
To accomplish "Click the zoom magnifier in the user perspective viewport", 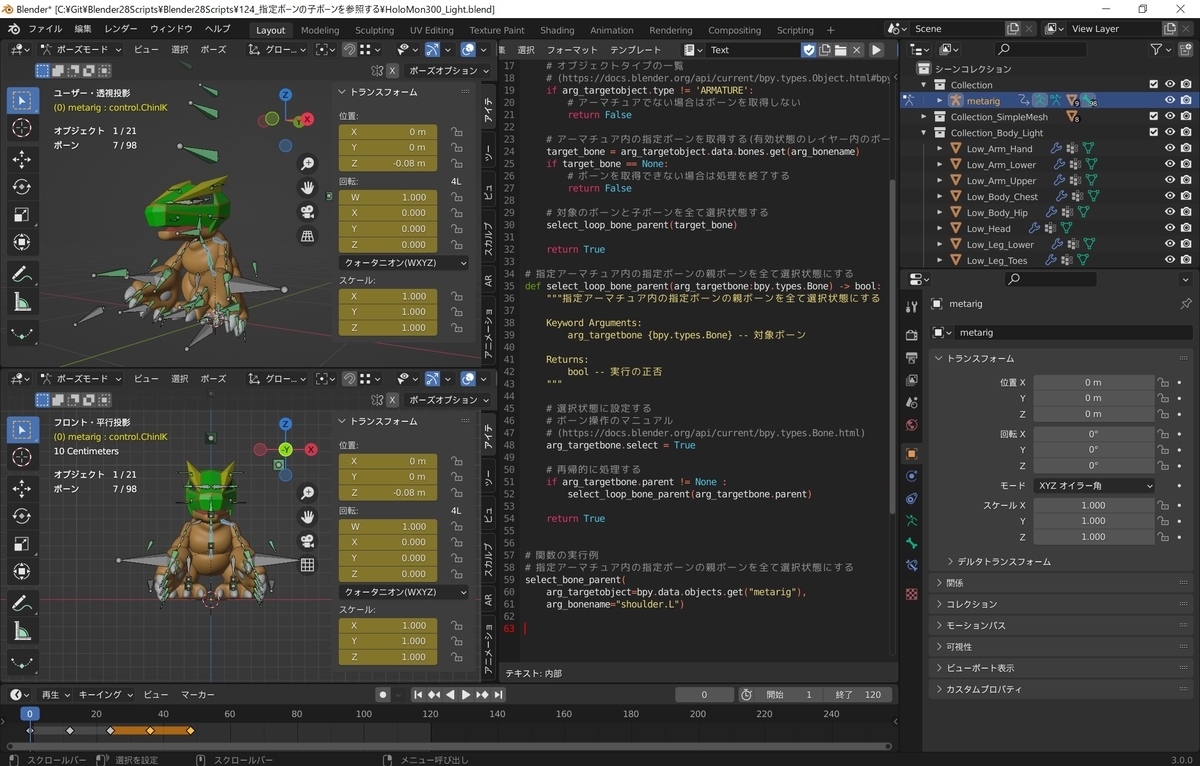I will 308,164.
